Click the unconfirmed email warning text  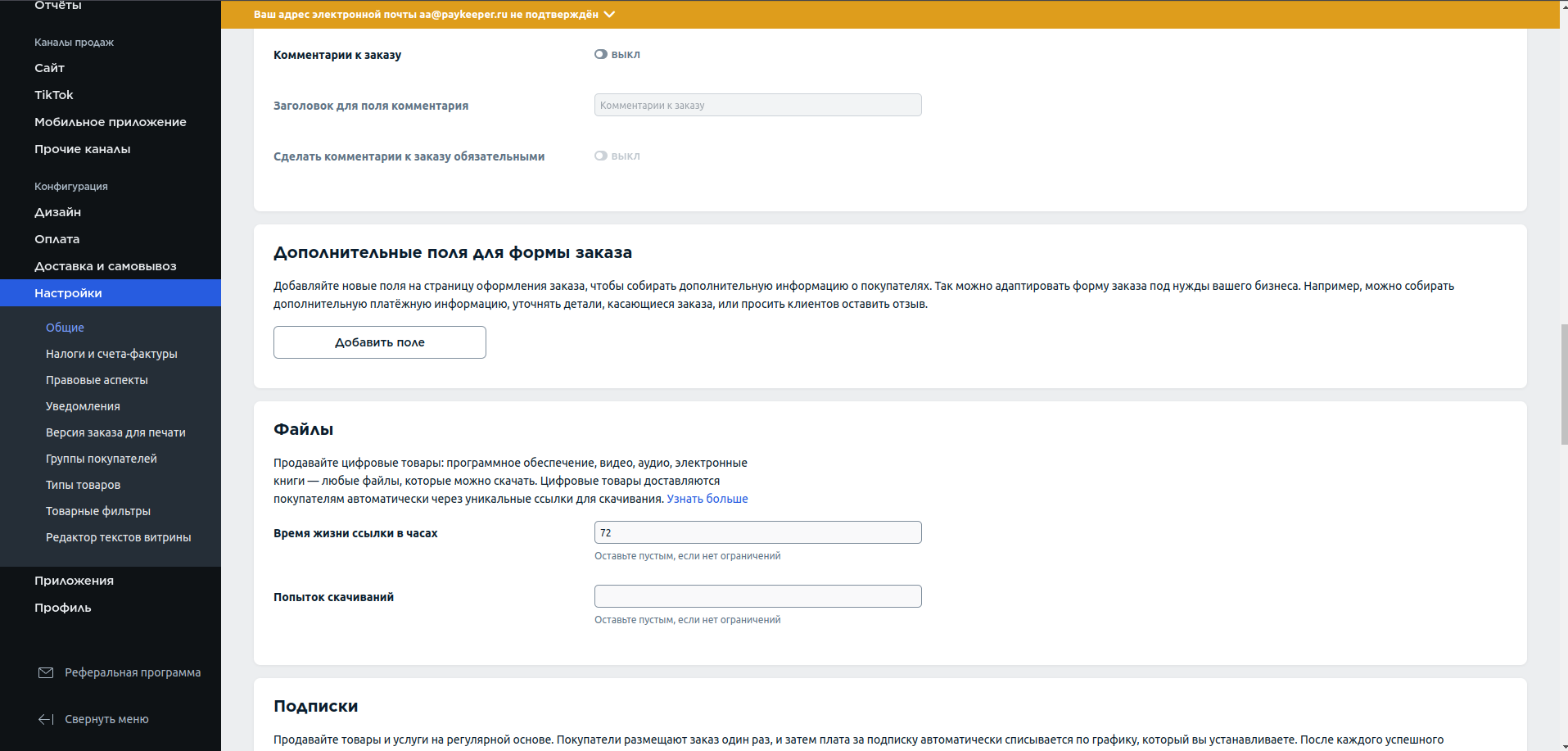pos(426,15)
